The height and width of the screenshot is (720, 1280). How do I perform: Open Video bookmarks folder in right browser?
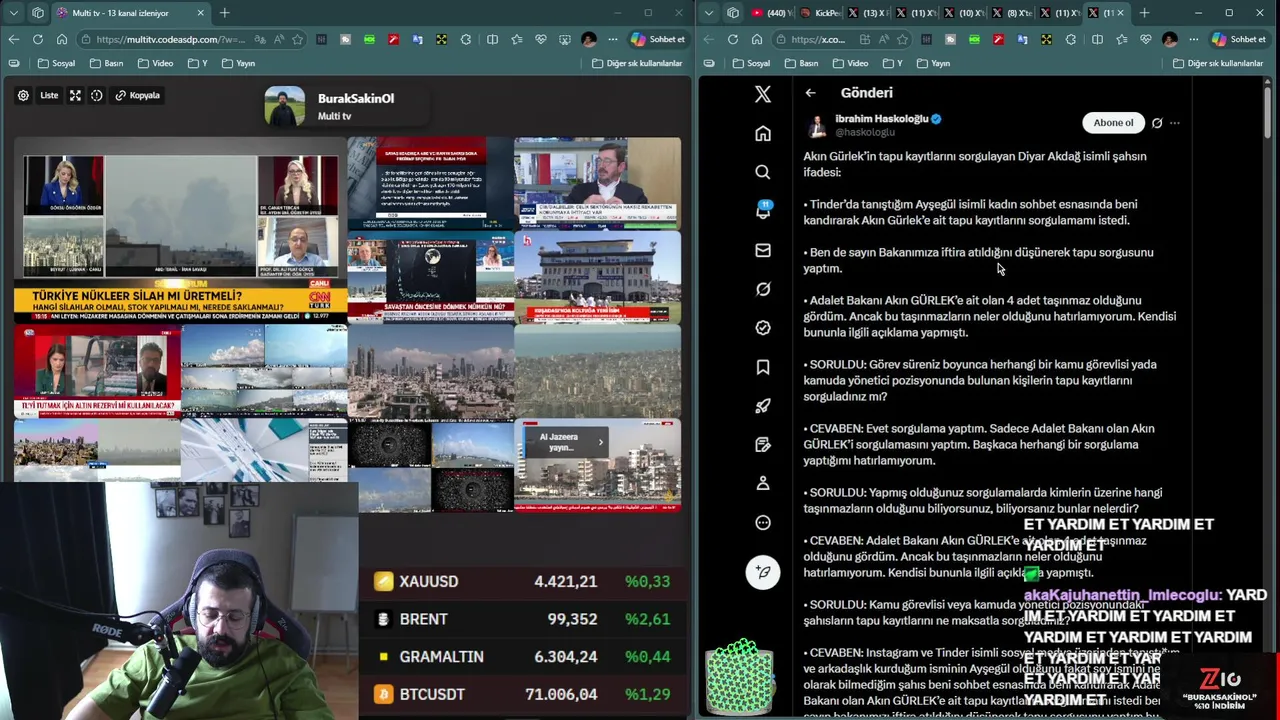(x=850, y=63)
